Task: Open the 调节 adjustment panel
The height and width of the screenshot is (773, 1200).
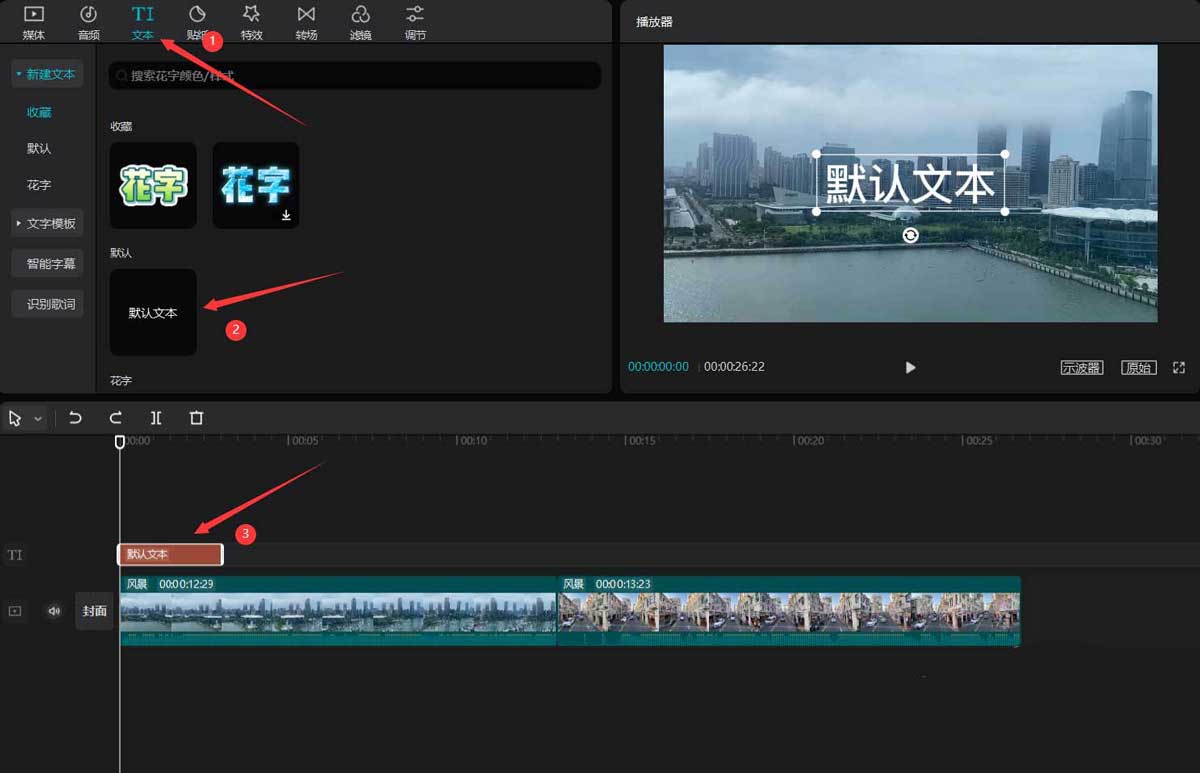Action: [414, 22]
